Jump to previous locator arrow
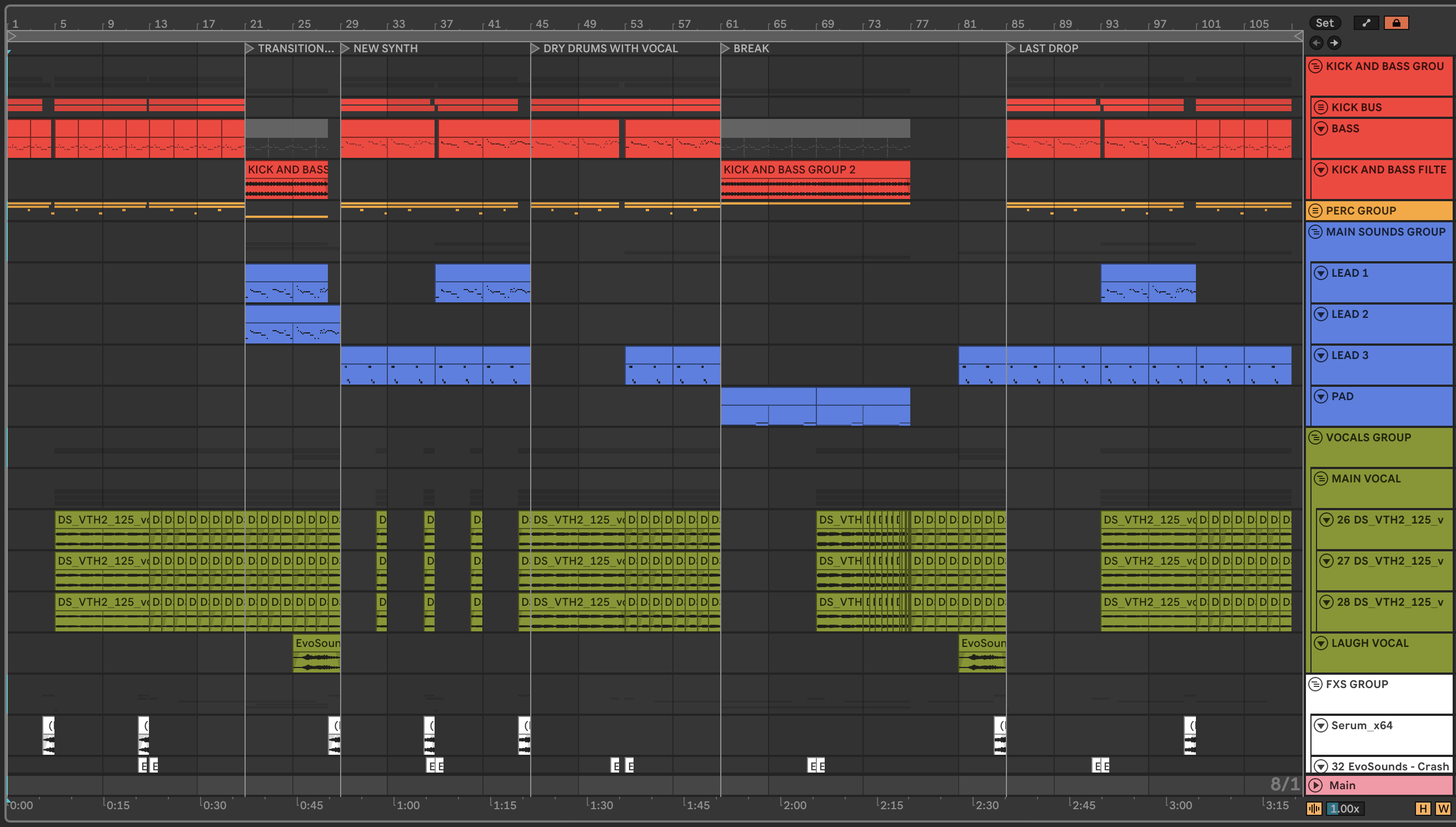 pos(1316,43)
